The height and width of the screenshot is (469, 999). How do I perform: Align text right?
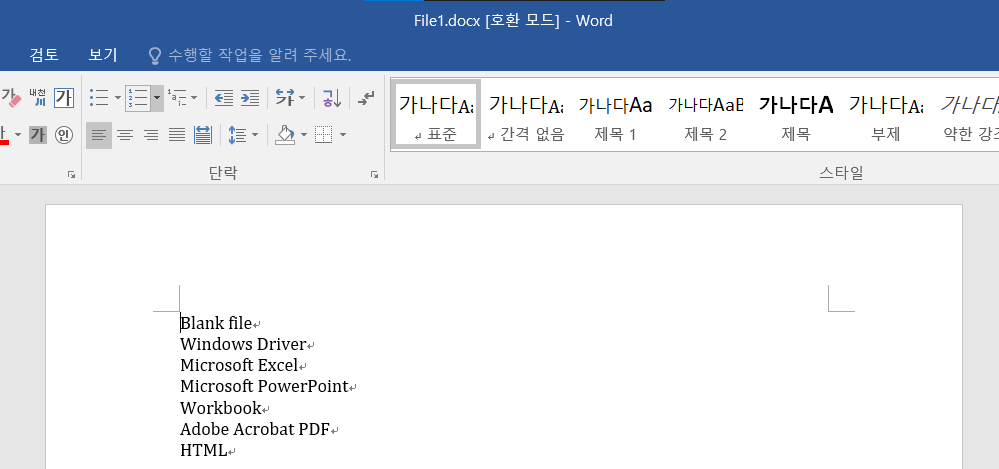151,134
